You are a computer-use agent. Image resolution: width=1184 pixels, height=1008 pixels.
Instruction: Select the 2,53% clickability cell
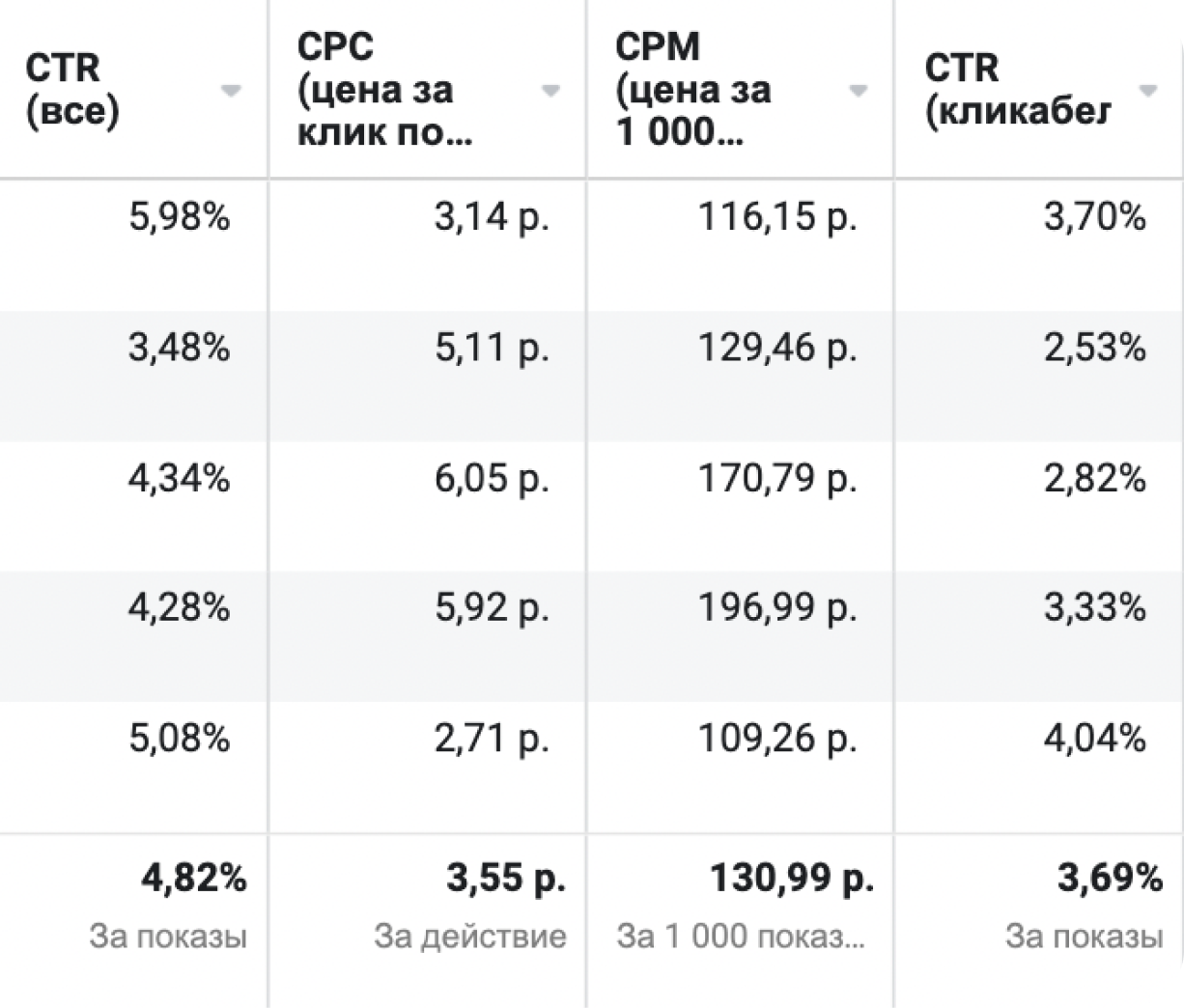1094,348
